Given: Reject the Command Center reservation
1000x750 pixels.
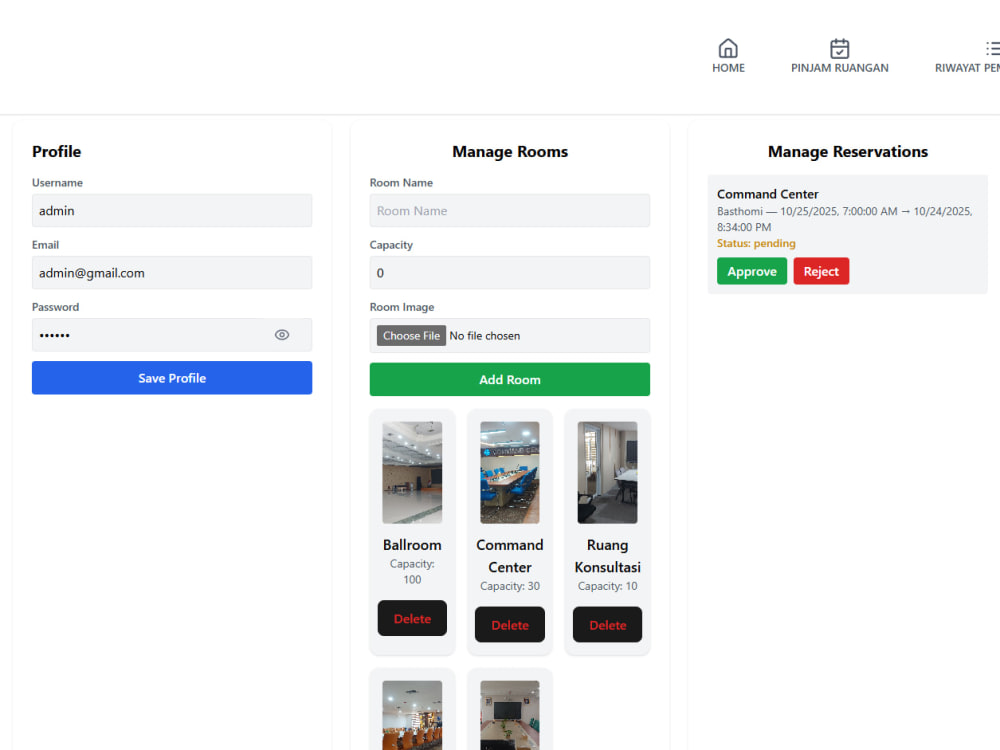Looking at the screenshot, I should point(821,271).
